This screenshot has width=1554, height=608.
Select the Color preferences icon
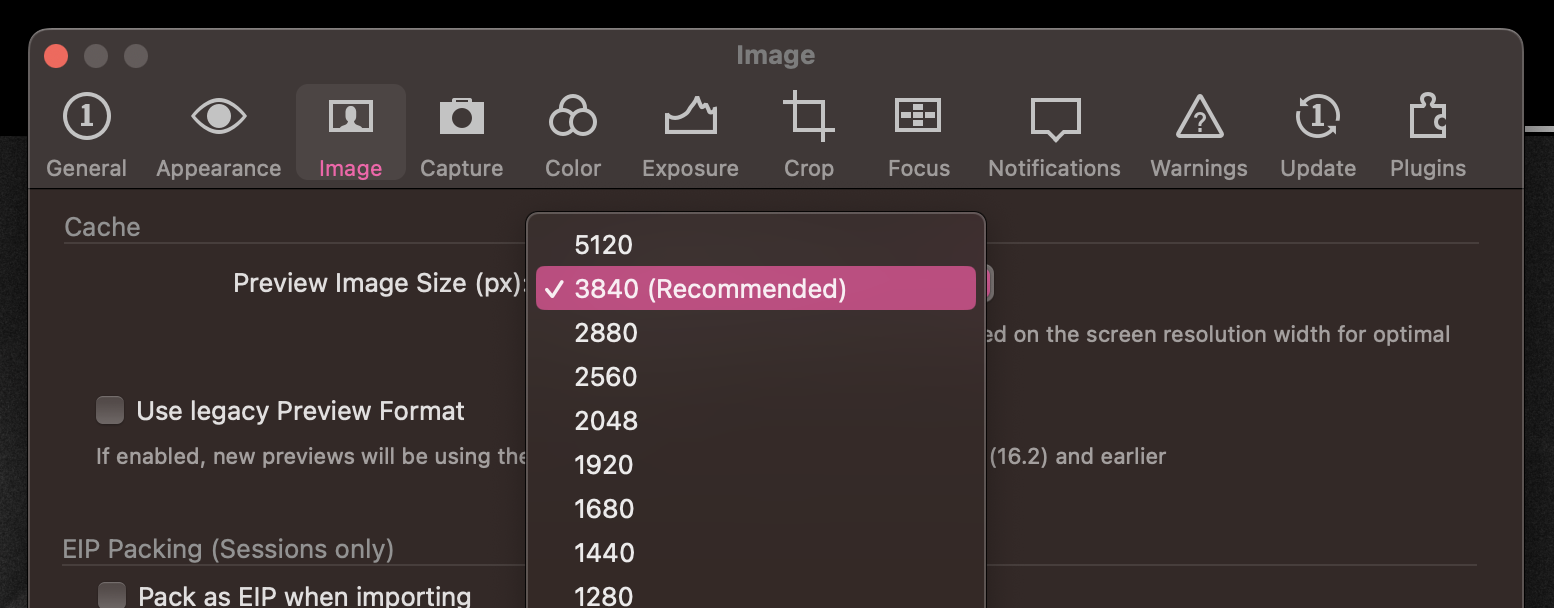click(573, 135)
